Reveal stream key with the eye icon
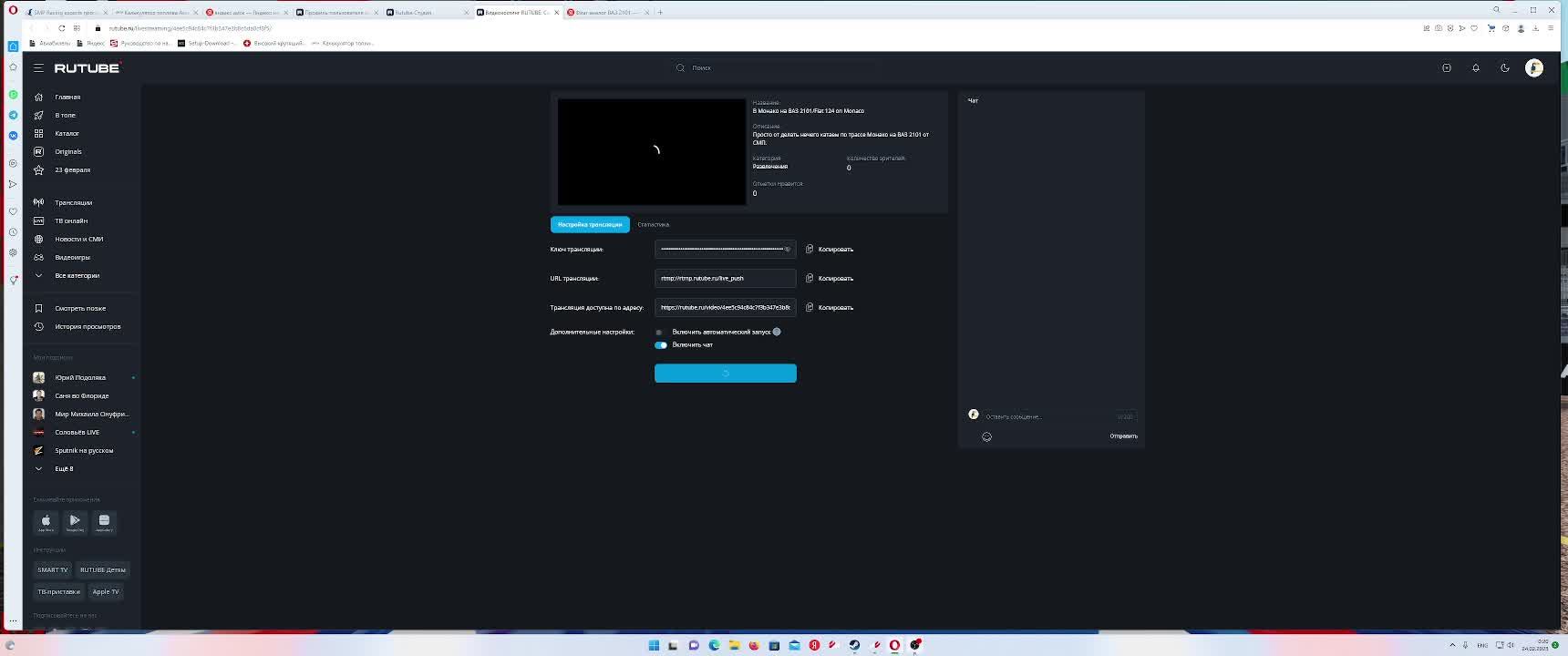This screenshot has height=656, width=1568. click(788, 249)
